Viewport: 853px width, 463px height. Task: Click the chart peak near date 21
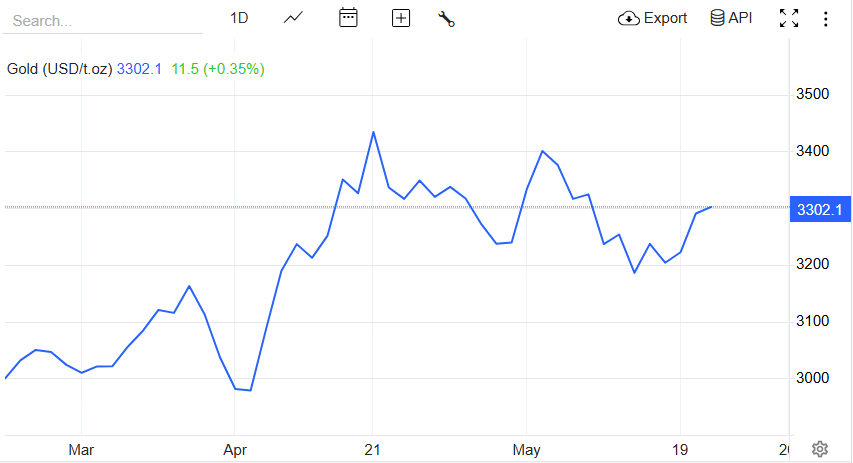click(373, 132)
